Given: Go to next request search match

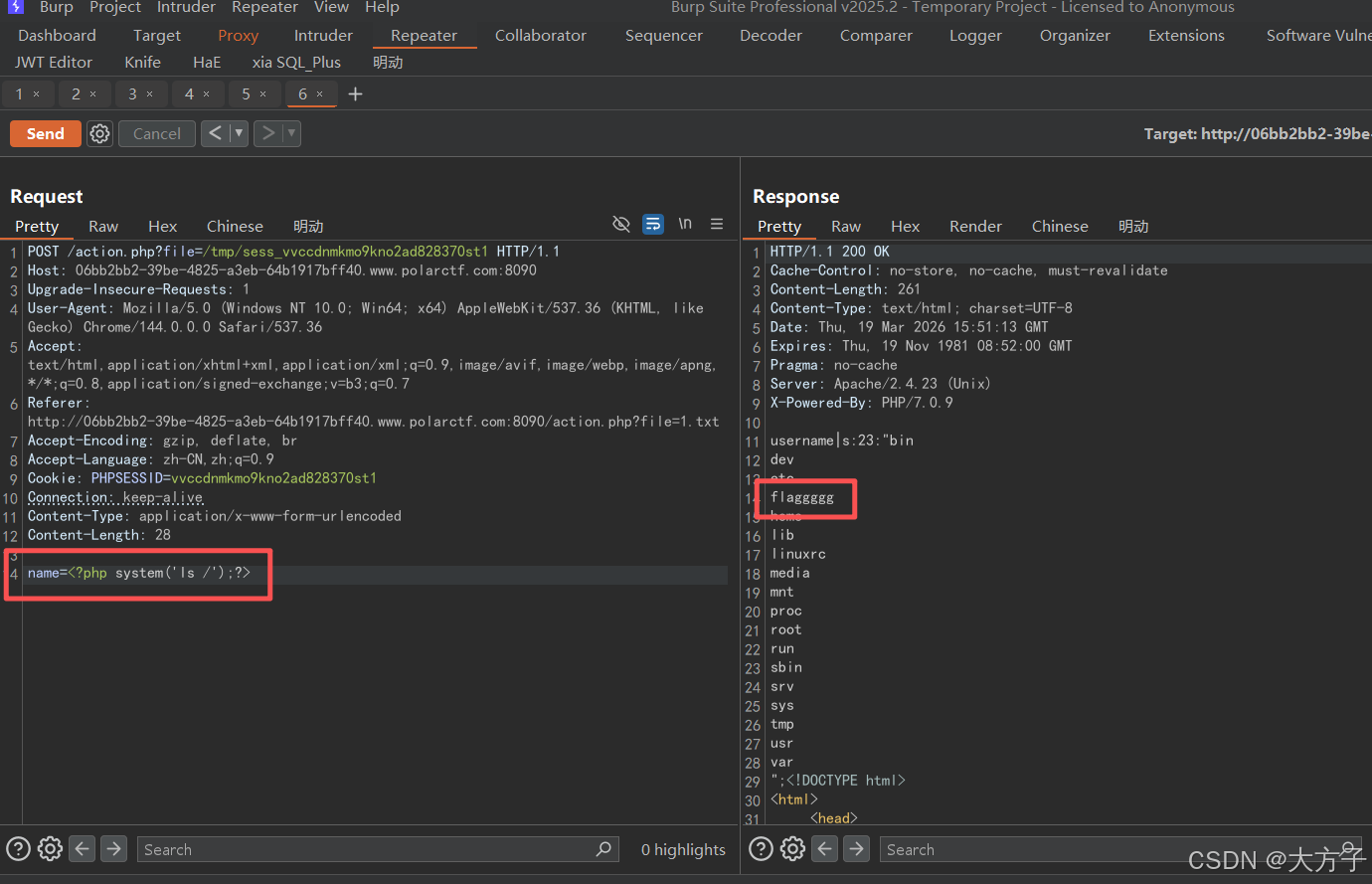Looking at the screenshot, I should click(114, 848).
